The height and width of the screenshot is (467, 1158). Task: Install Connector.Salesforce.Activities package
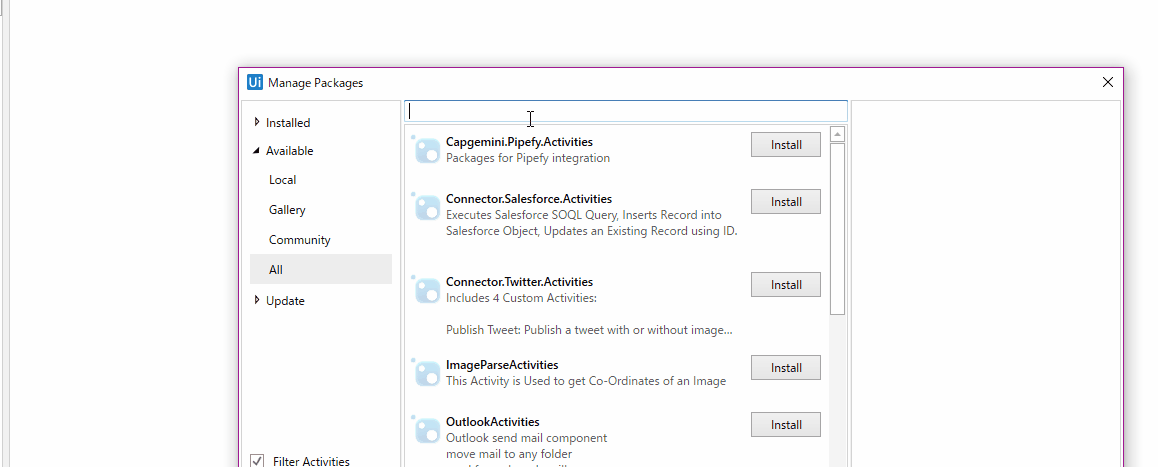(x=786, y=202)
